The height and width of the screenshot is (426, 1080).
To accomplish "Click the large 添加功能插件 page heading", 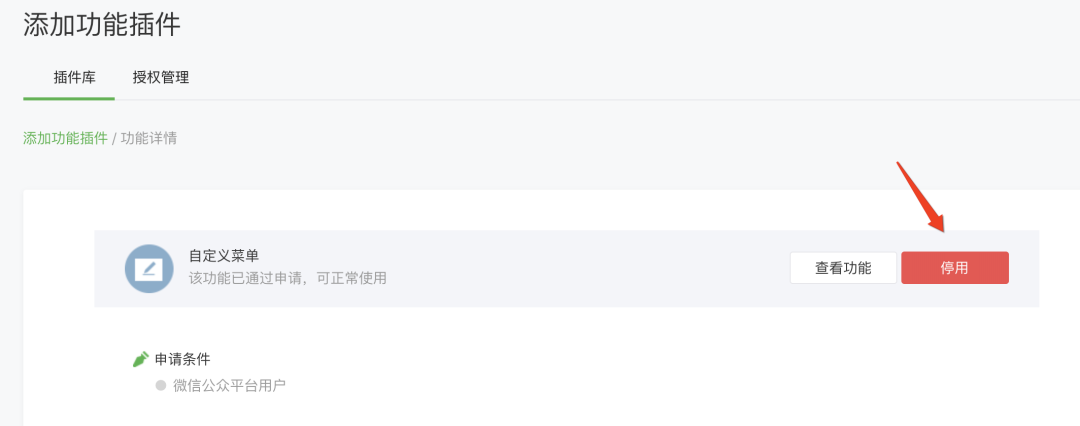I will pyautogui.click(x=102, y=25).
